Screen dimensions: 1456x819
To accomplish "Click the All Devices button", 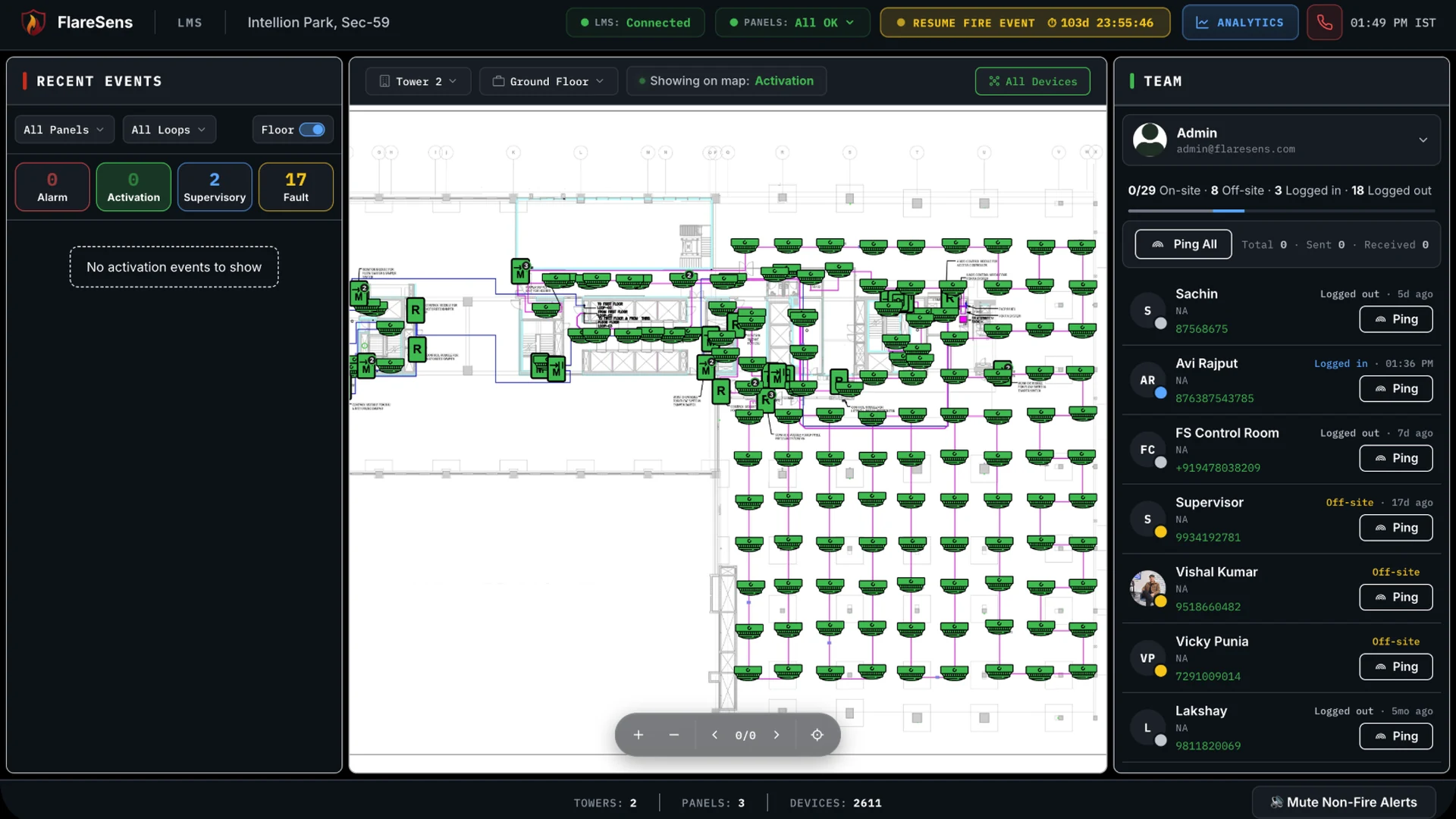I will pos(1033,81).
